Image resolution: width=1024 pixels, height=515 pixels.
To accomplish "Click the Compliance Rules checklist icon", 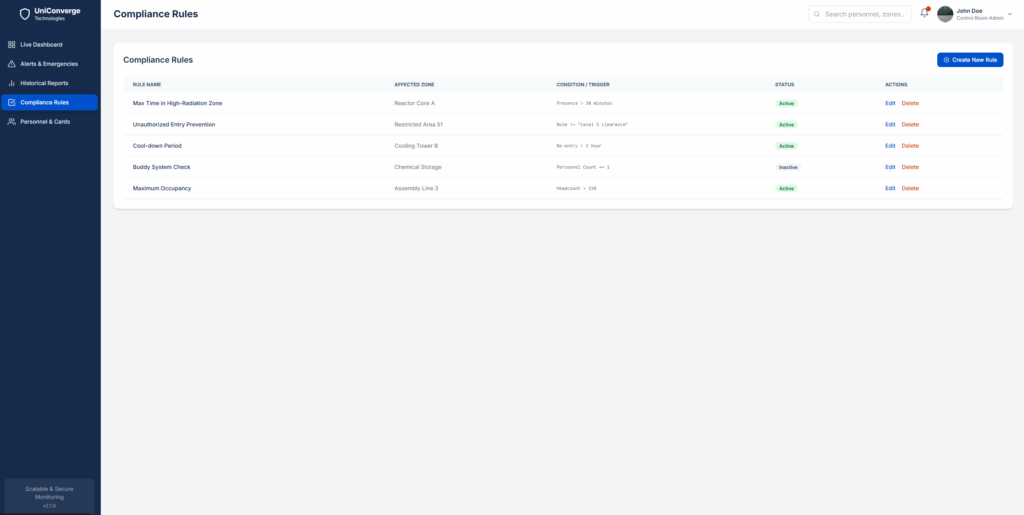I will (x=11, y=102).
